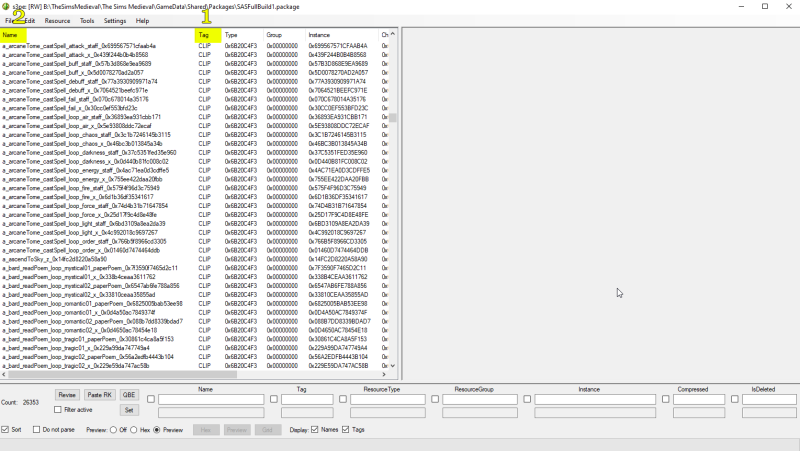Click the Paste RK button
800x451 pixels.
98,395
